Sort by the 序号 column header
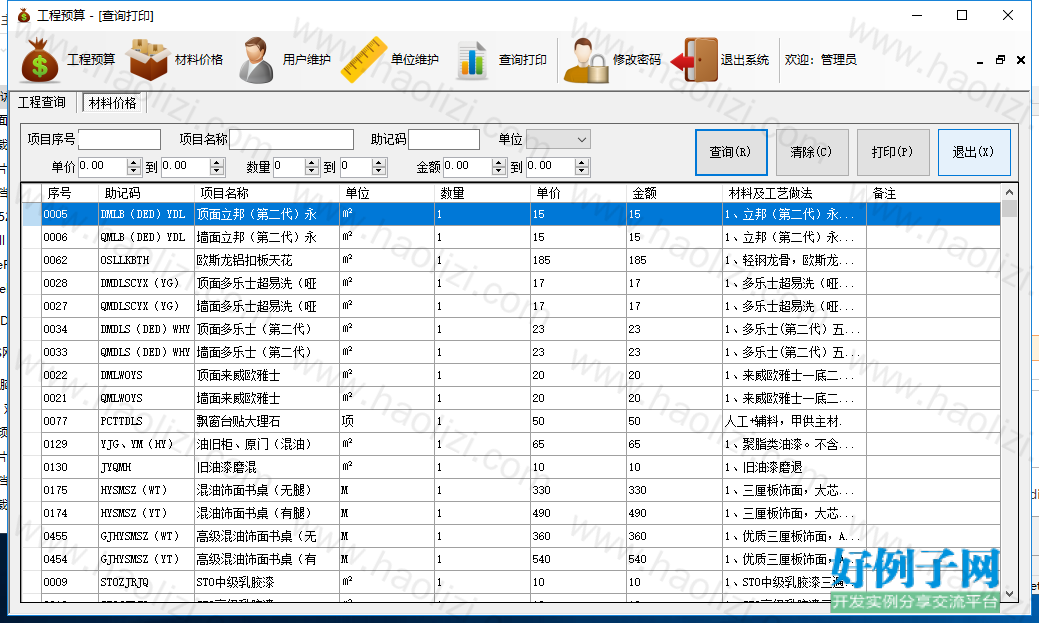The height and width of the screenshot is (623, 1039). tap(70, 193)
